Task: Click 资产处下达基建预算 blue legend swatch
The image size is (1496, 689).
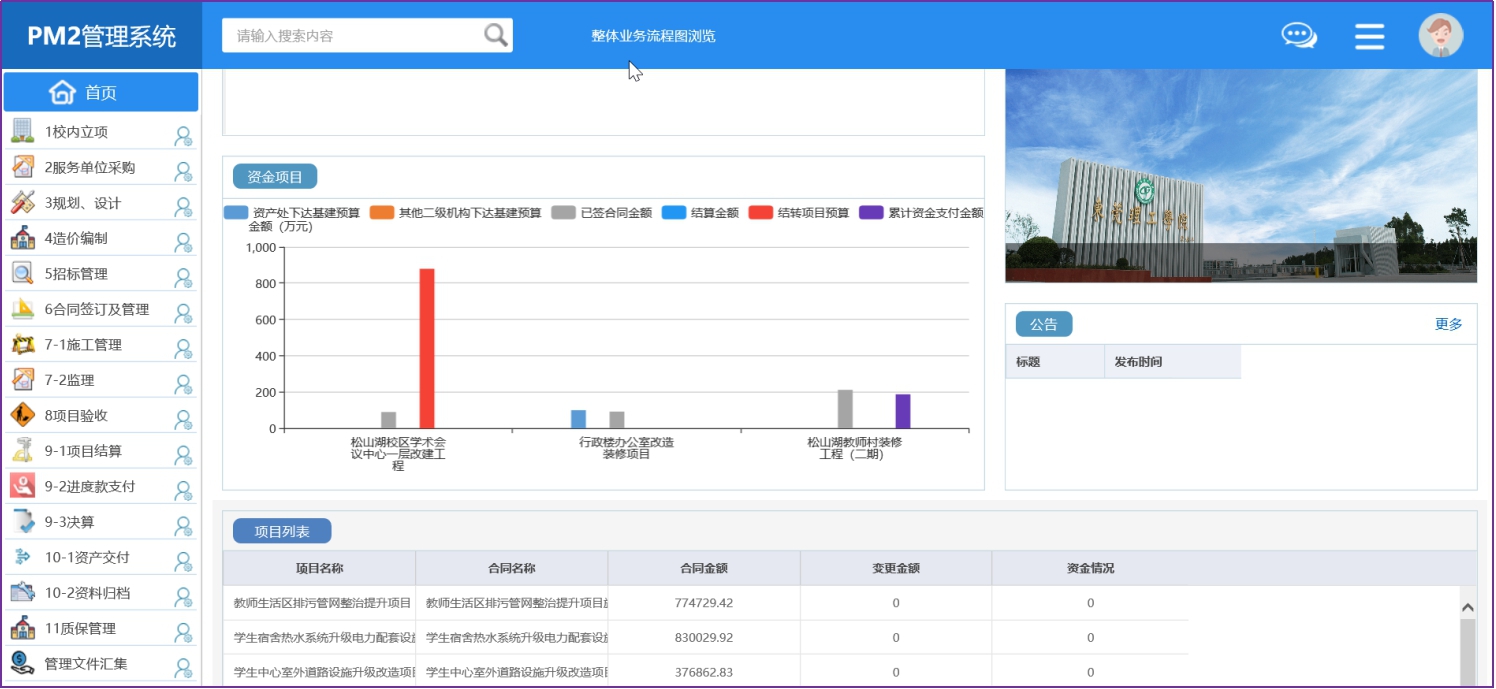Action: click(x=236, y=213)
